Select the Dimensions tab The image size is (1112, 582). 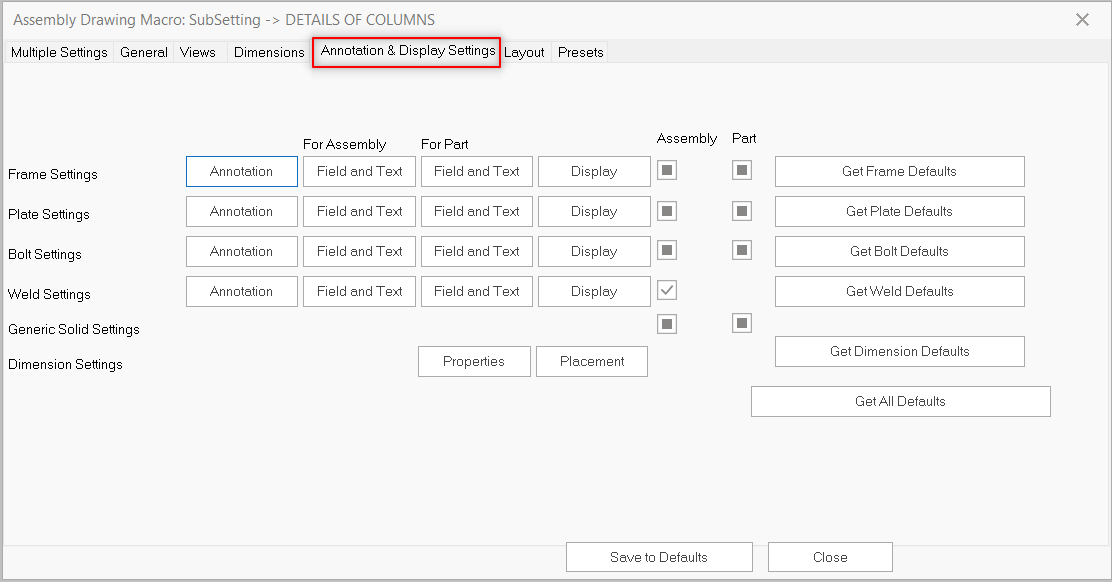[x=269, y=52]
